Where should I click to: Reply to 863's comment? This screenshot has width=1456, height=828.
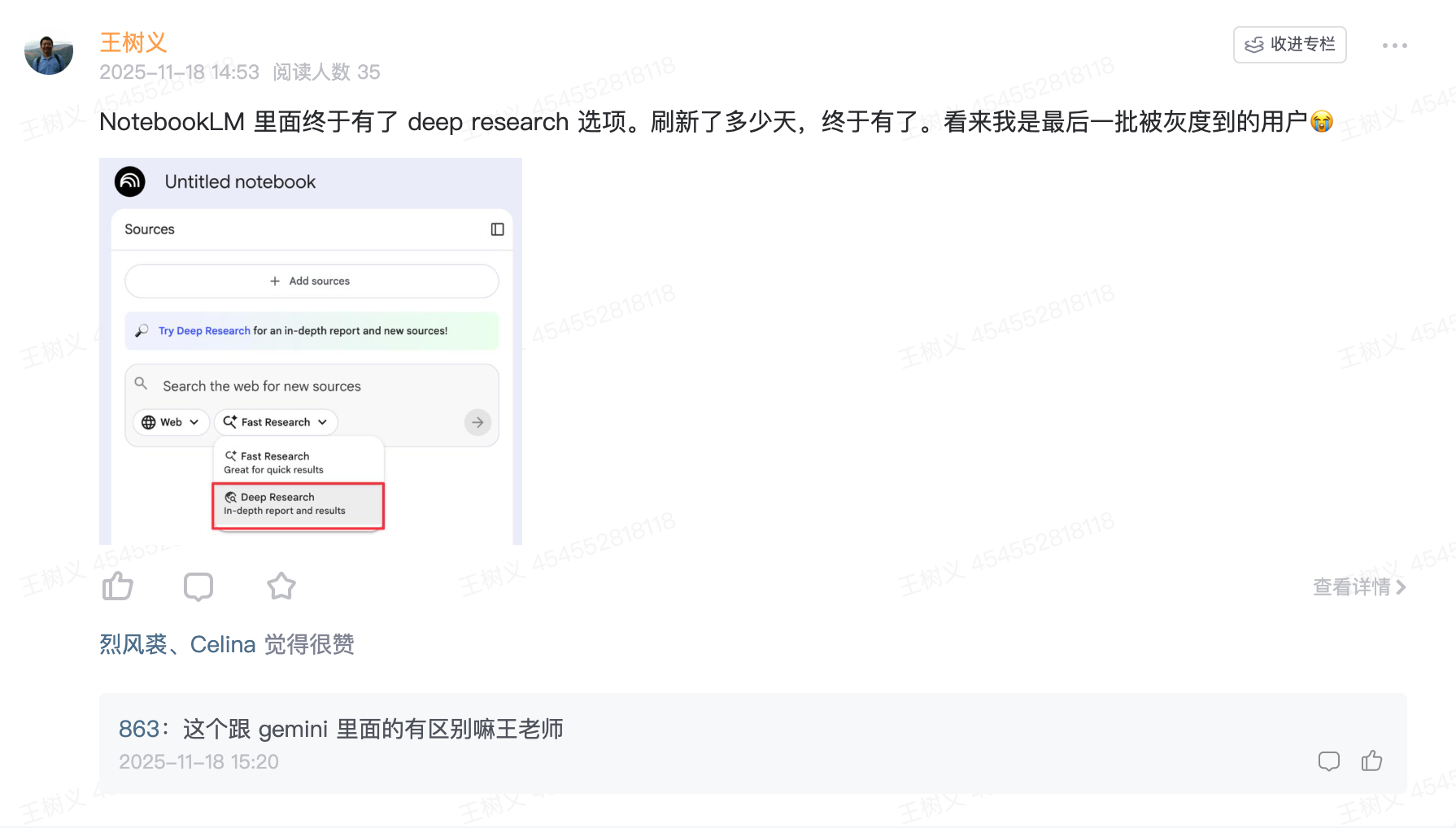click(1328, 761)
